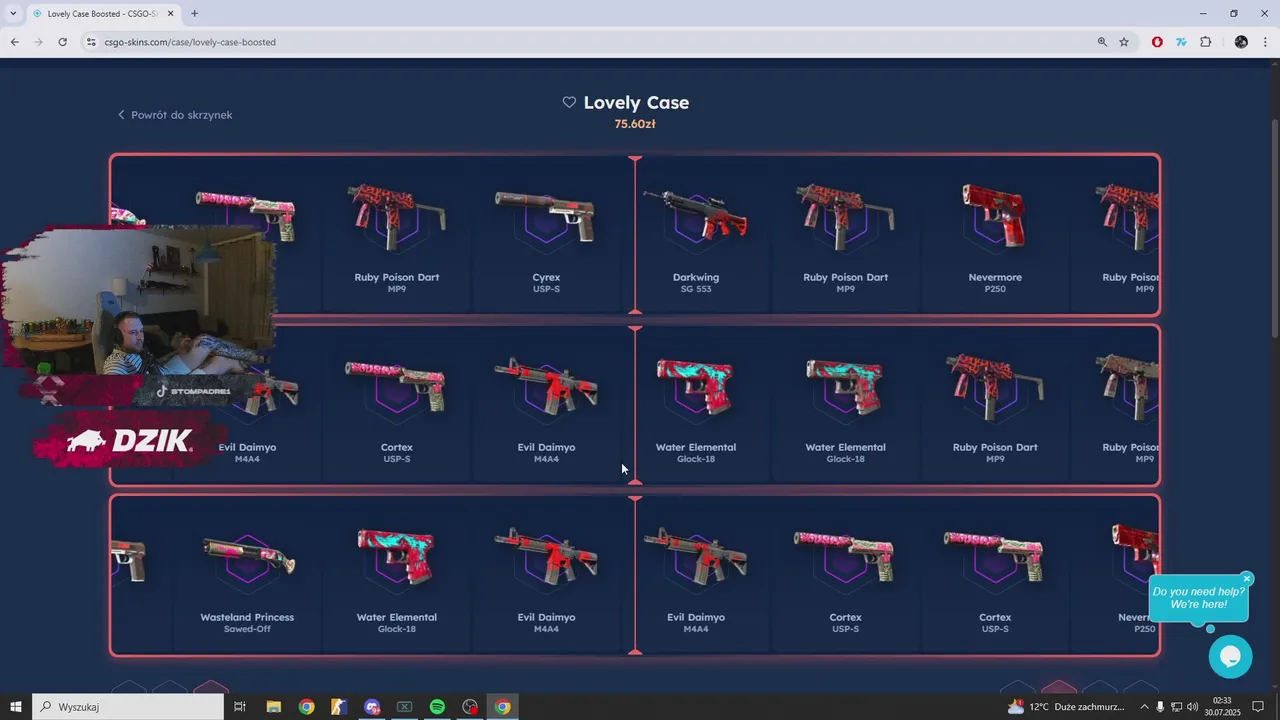Dismiss the Do you need help popup
Viewport: 1280px width, 720px height.
coord(1247,579)
